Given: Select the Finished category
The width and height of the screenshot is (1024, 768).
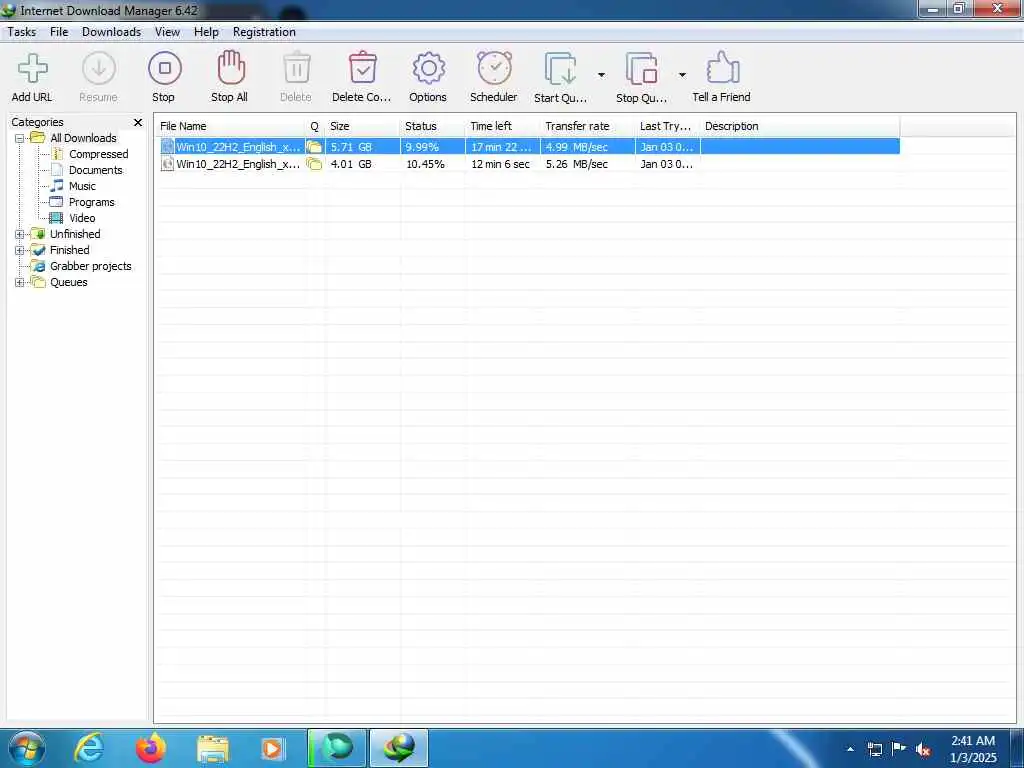Looking at the screenshot, I should (70, 250).
